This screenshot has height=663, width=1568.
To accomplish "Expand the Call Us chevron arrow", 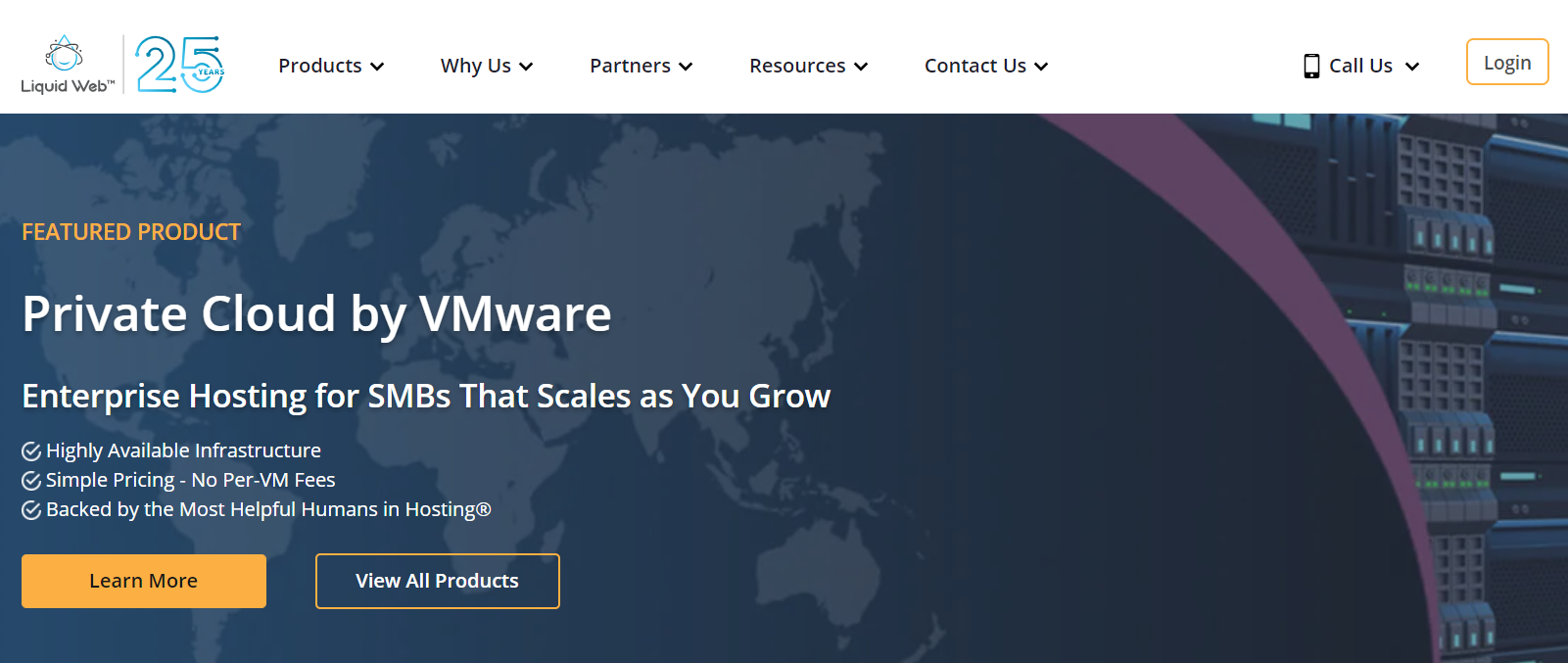I will (x=1412, y=67).
